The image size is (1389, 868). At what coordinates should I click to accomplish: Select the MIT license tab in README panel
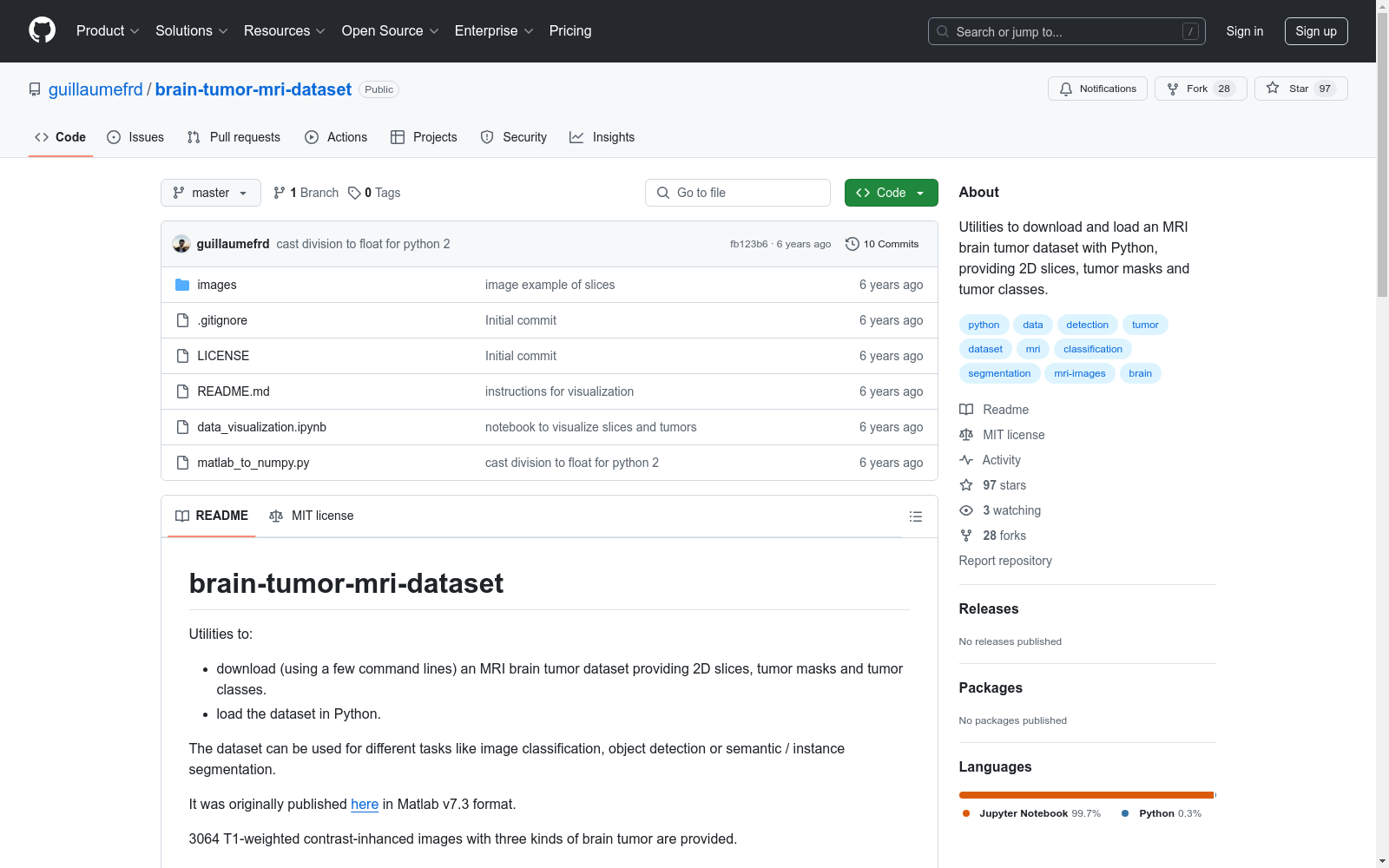click(312, 516)
